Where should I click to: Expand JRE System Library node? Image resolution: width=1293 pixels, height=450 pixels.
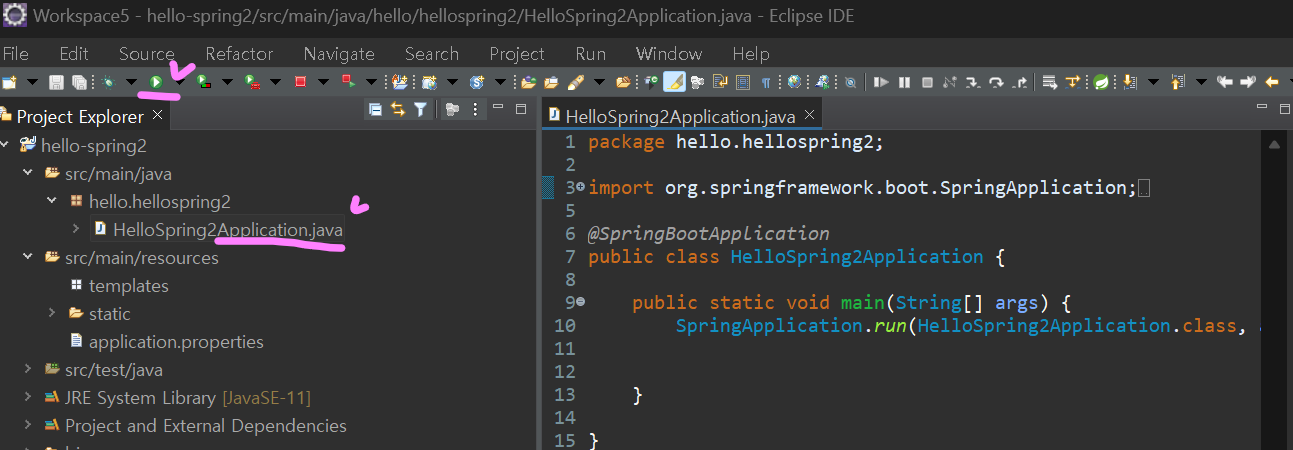[x=28, y=397]
